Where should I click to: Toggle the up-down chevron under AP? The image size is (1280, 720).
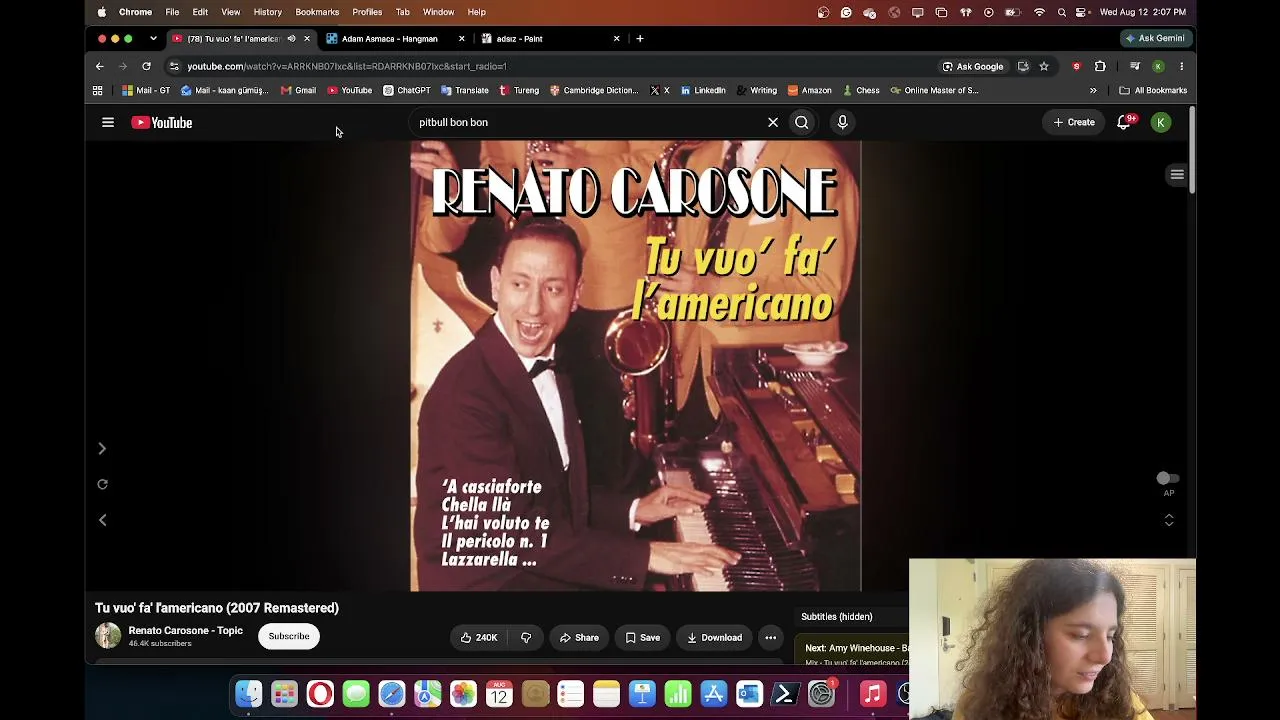pyautogui.click(x=1169, y=520)
